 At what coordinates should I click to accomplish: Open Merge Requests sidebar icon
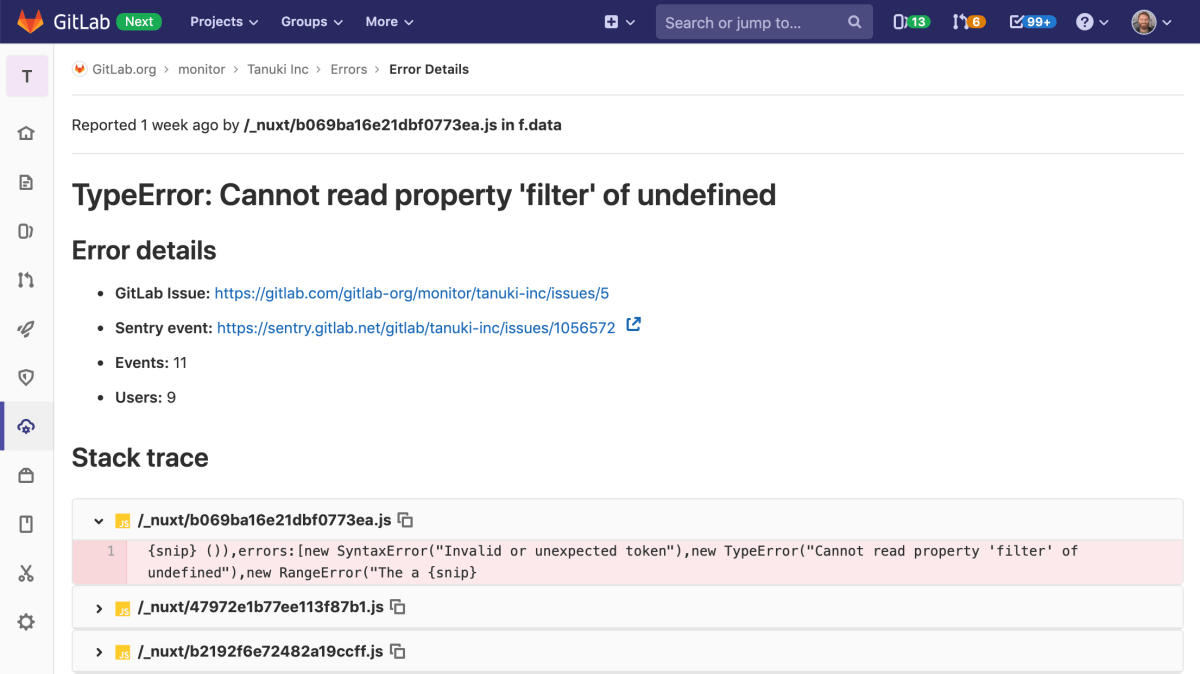27,280
